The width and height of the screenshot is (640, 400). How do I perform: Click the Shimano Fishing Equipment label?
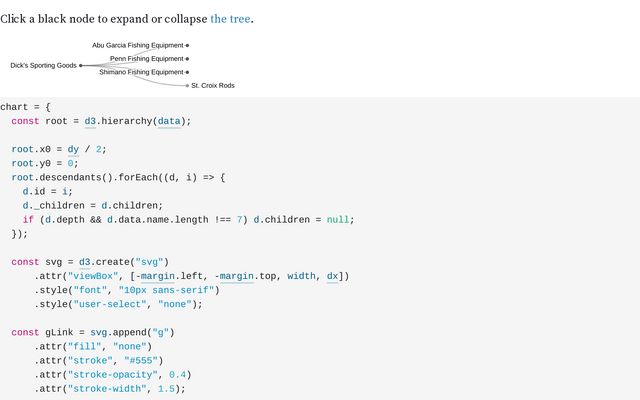pos(141,72)
